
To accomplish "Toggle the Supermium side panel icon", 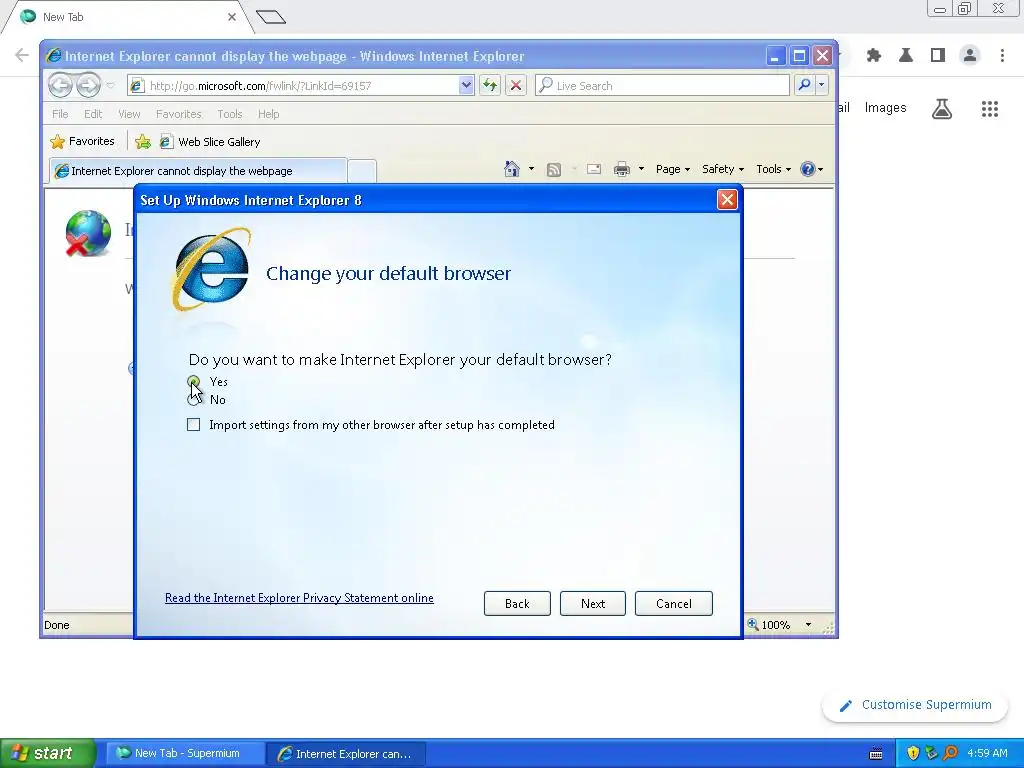I will [x=938, y=56].
